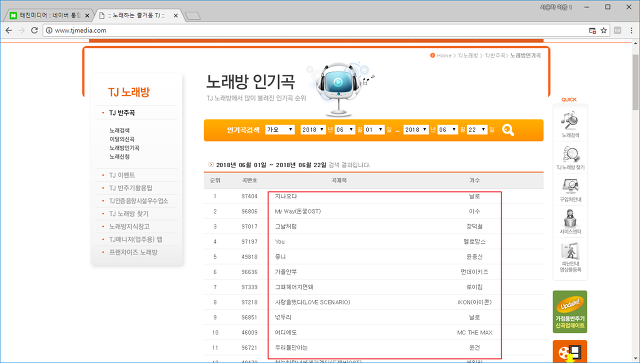The width and height of the screenshot is (640, 363).
Task: Switch to the 노래하는 즐거움 TJ tab
Action: 137,16
